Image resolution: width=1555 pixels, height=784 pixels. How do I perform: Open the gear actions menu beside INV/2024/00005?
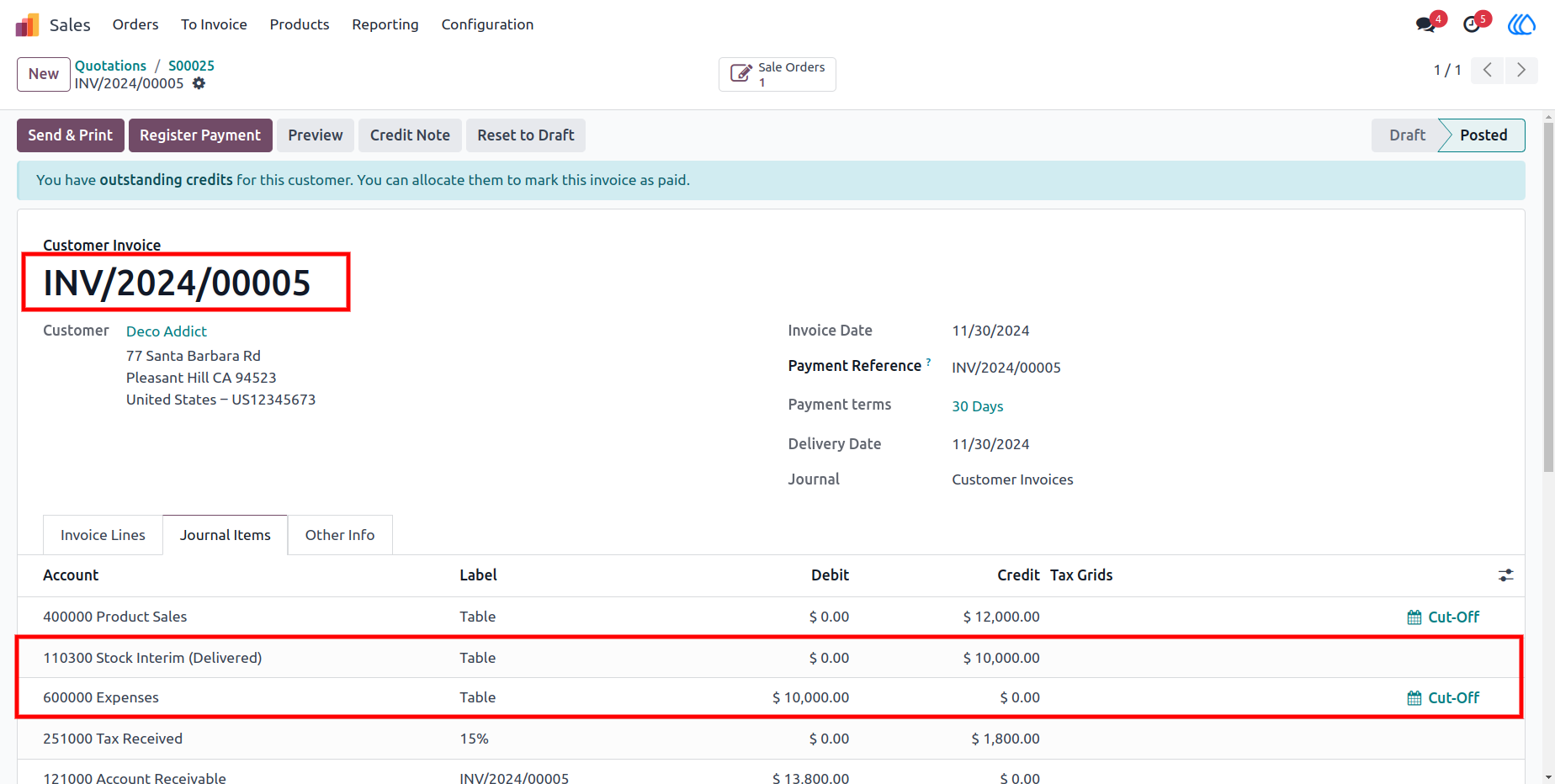tap(199, 83)
